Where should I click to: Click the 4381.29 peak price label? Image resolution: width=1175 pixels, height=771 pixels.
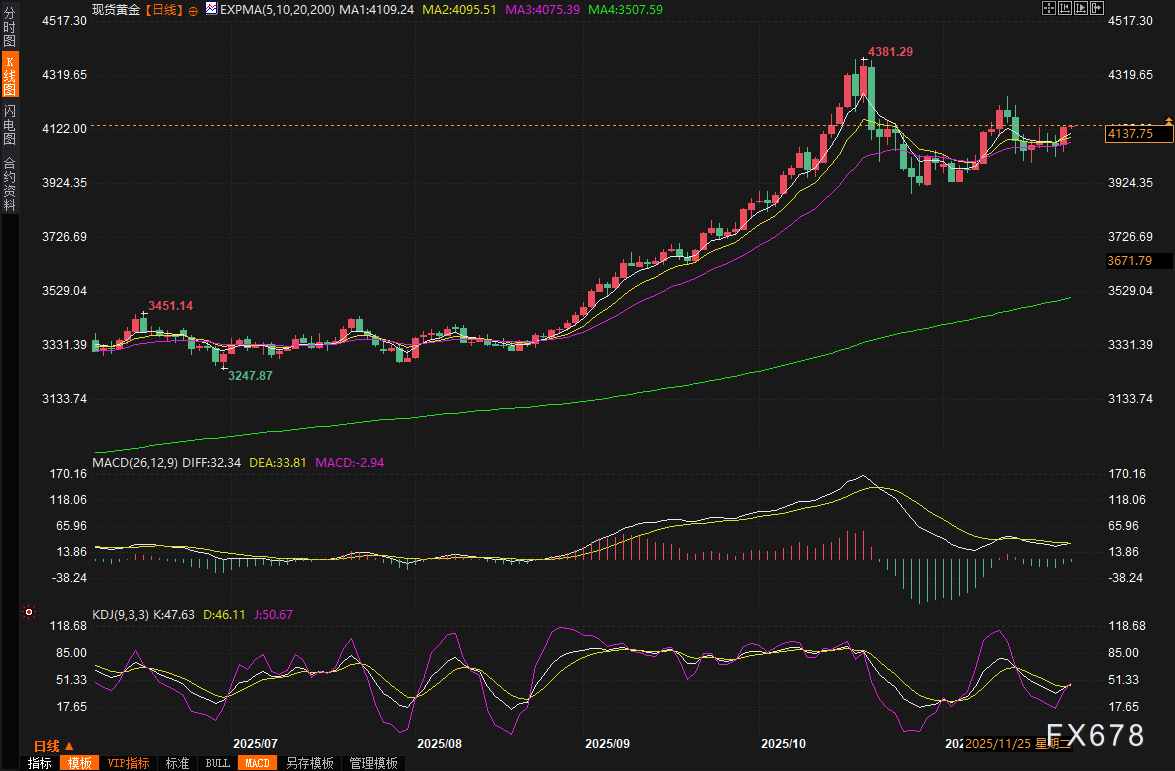pos(890,51)
